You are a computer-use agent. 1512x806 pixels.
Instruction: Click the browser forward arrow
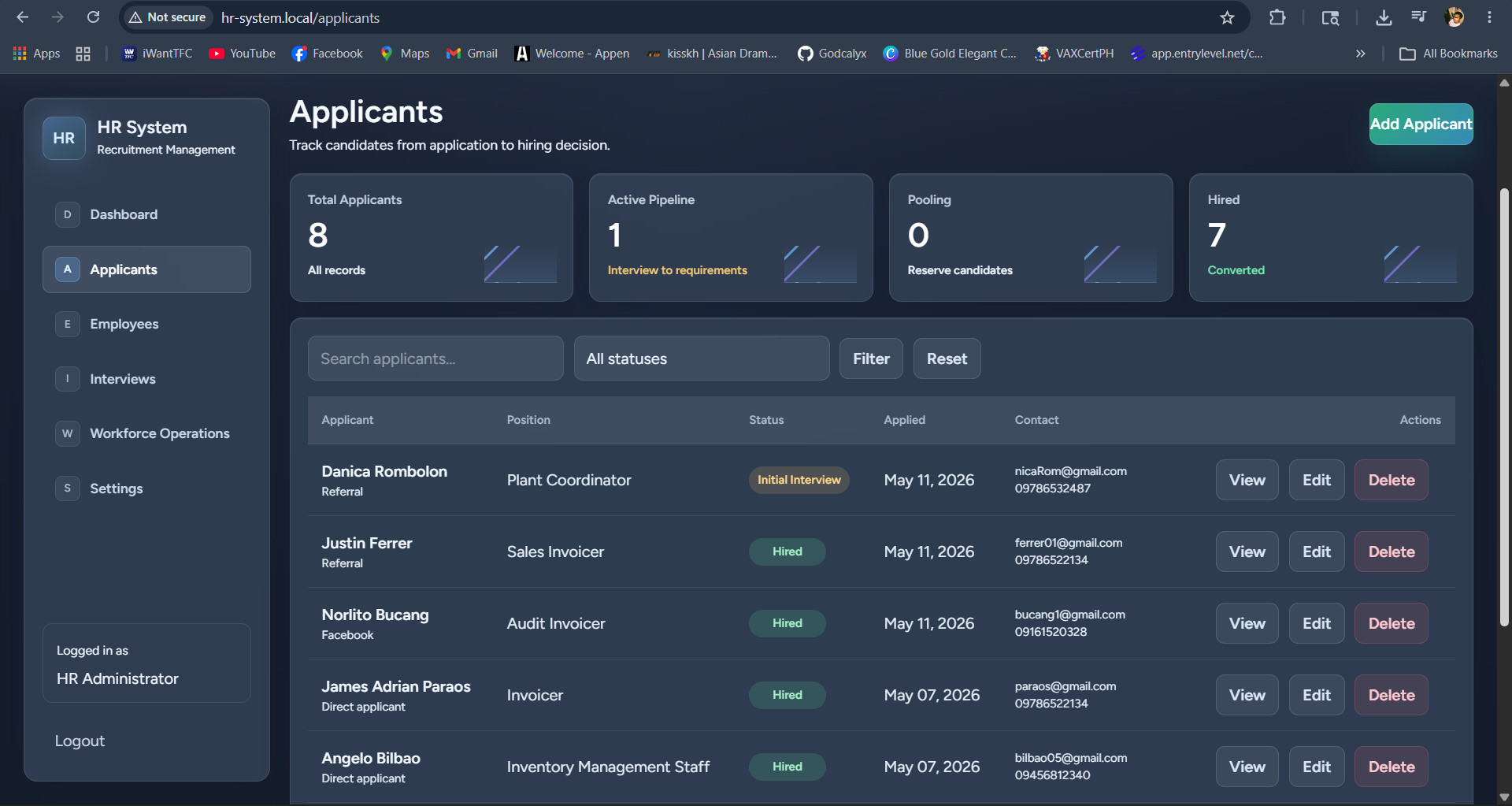[57, 17]
